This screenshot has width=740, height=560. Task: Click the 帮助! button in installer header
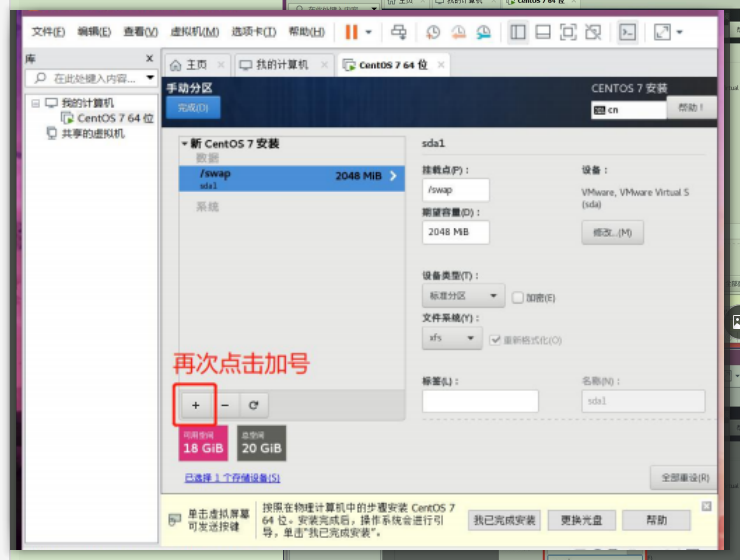pyautogui.click(x=691, y=108)
